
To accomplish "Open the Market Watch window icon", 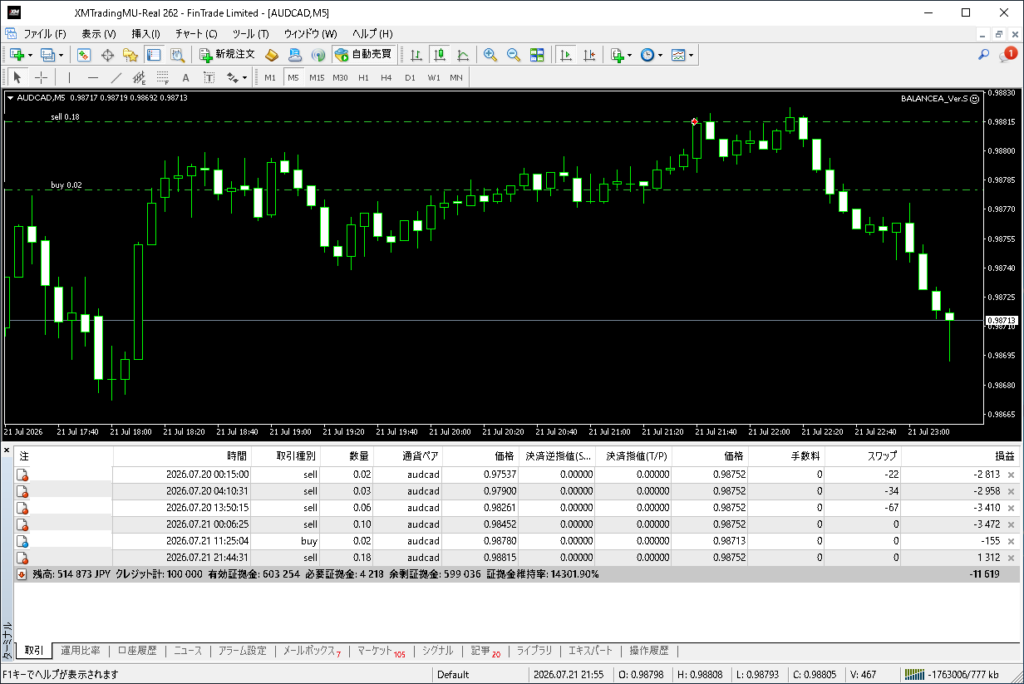I will pyautogui.click(x=84, y=55).
